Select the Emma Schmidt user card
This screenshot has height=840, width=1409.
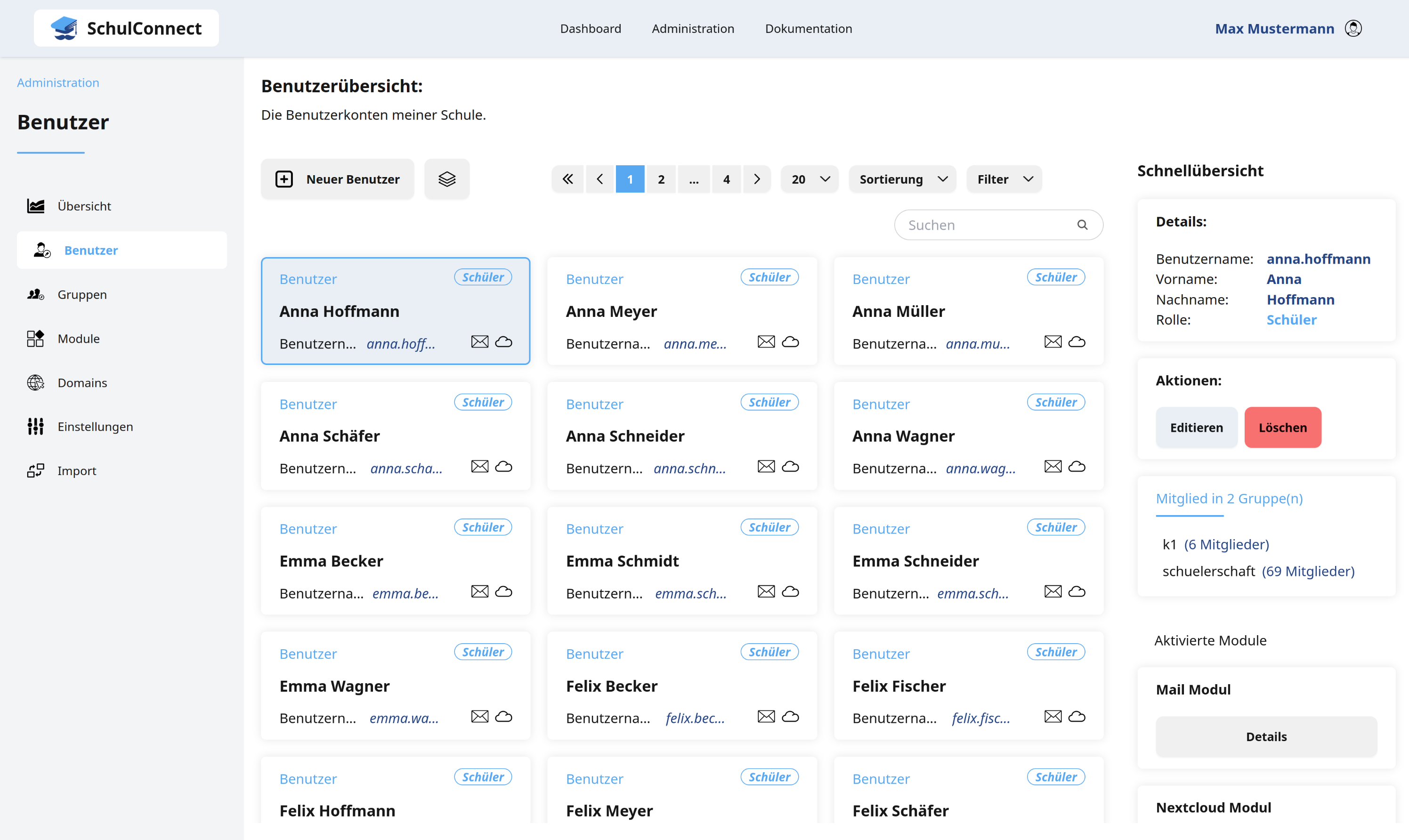(x=681, y=561)
